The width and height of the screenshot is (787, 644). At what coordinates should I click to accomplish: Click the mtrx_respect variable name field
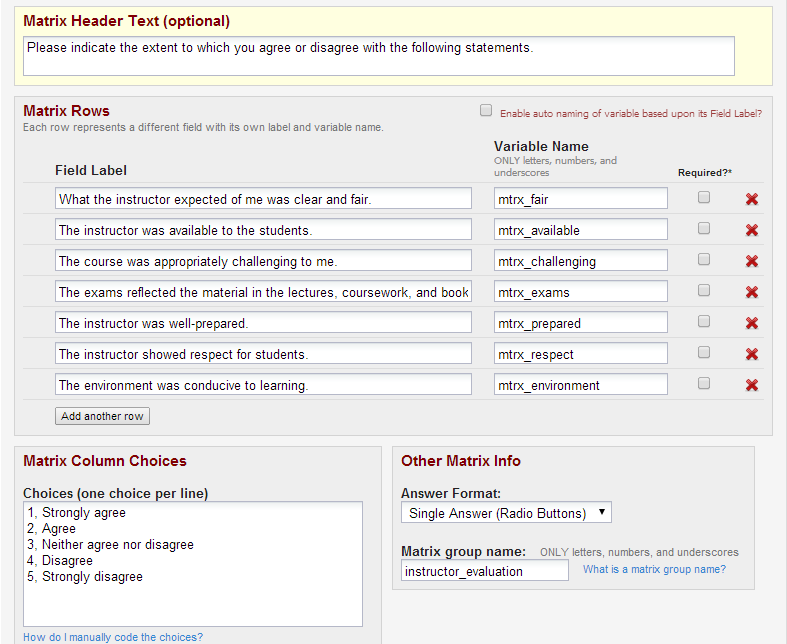[x=580, y=354]
